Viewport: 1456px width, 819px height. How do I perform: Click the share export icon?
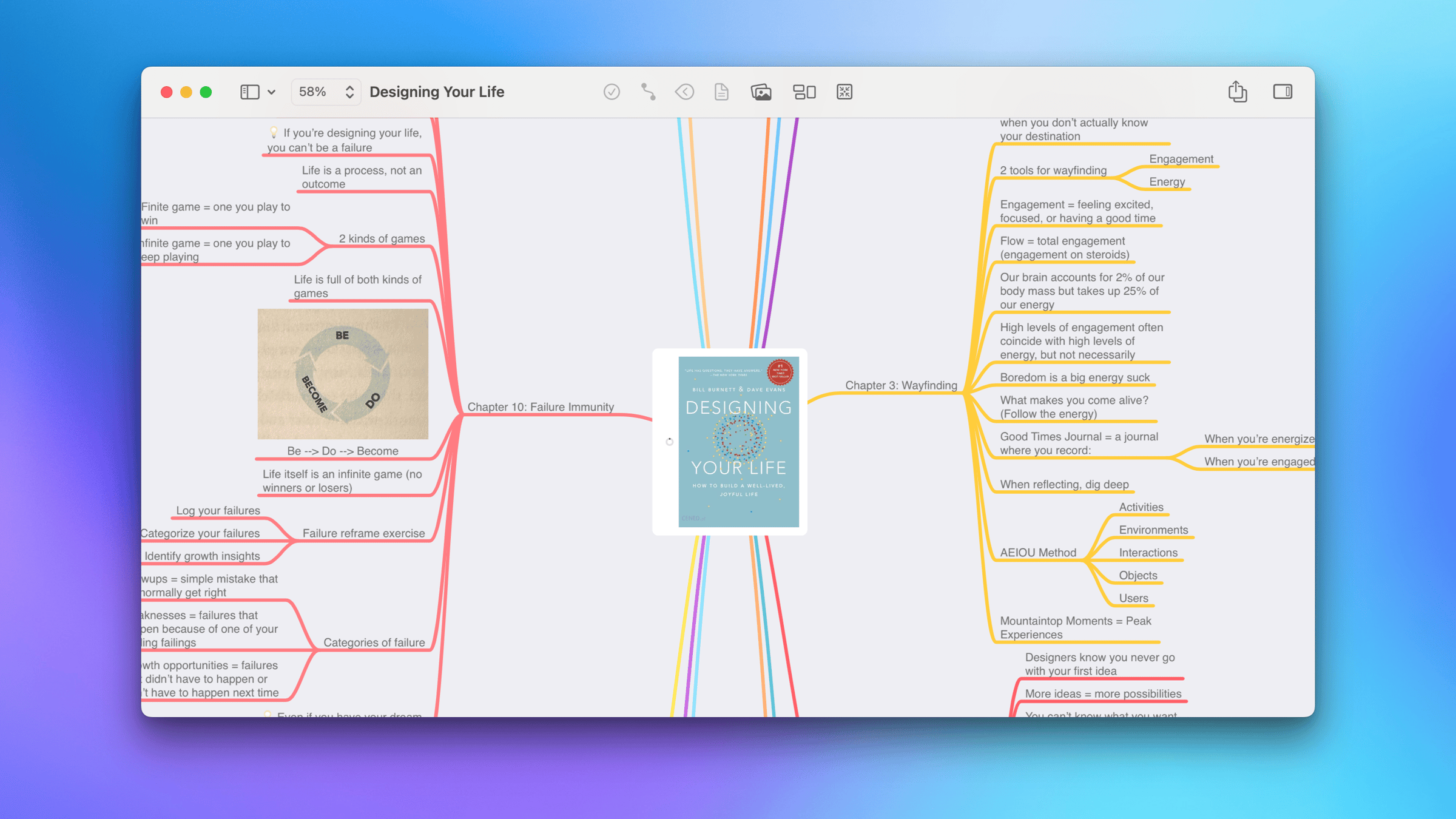[1238, 91]
